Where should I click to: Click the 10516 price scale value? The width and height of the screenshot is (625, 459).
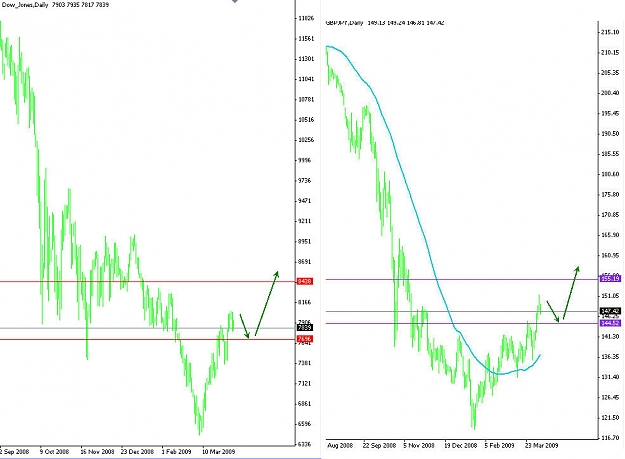[x=306, y=120]
